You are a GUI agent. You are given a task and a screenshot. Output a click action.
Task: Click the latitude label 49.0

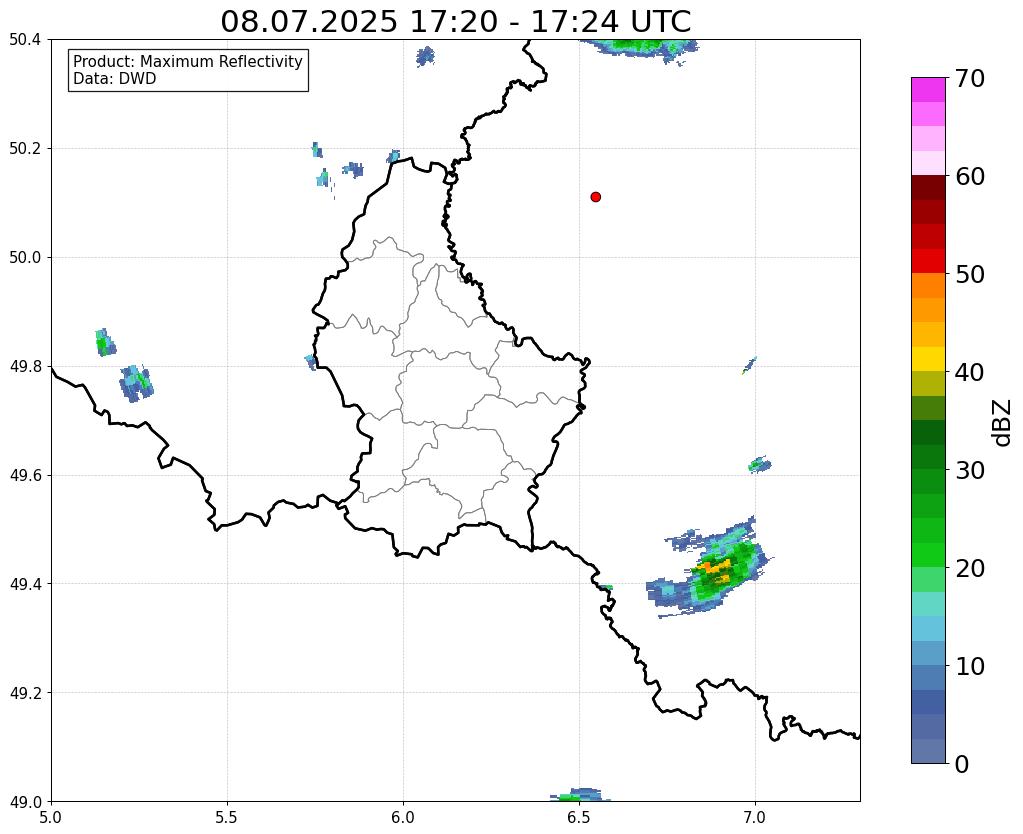coord(25,802)
